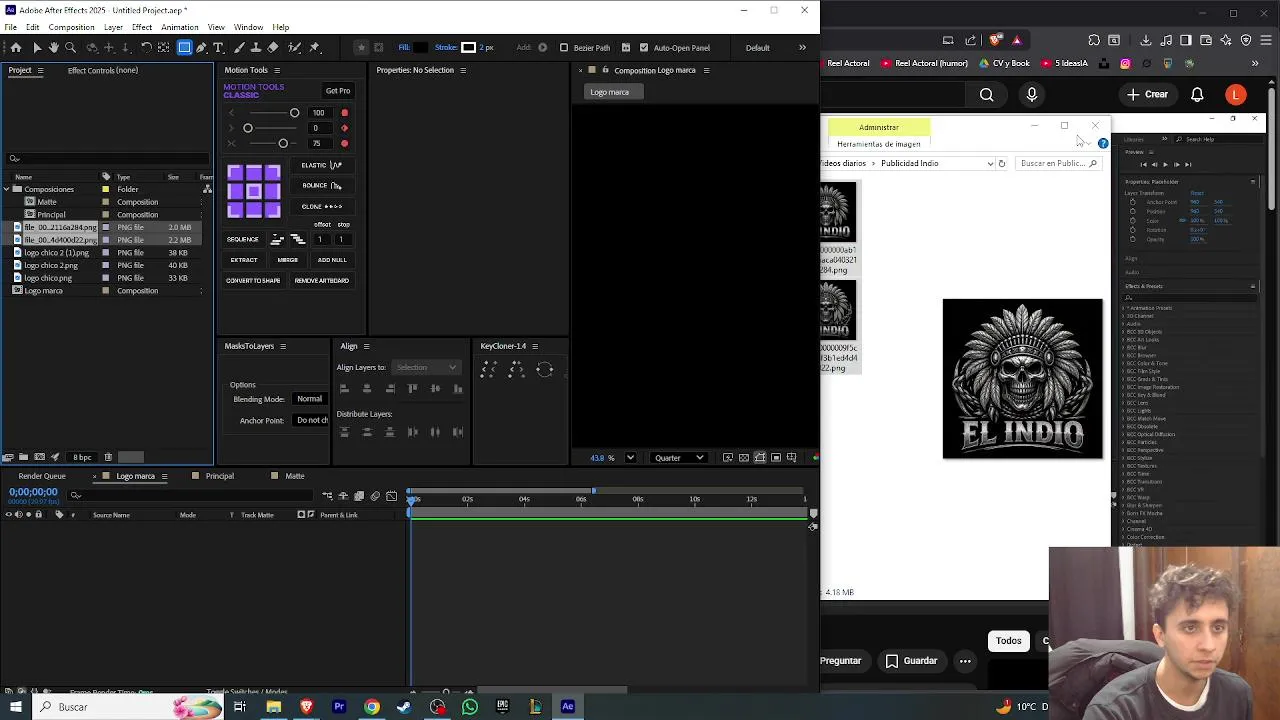Select the Rectangle shape tool
The height and width of the screenshot is (720, 1280).
(x=185, y=47)
